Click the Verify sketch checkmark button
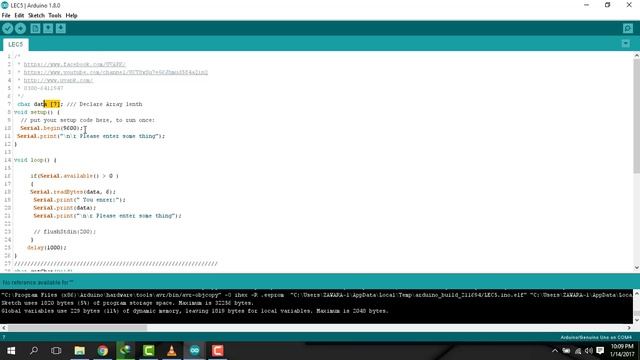The height and width of the screenshot is (360, 640). [7, 28]
